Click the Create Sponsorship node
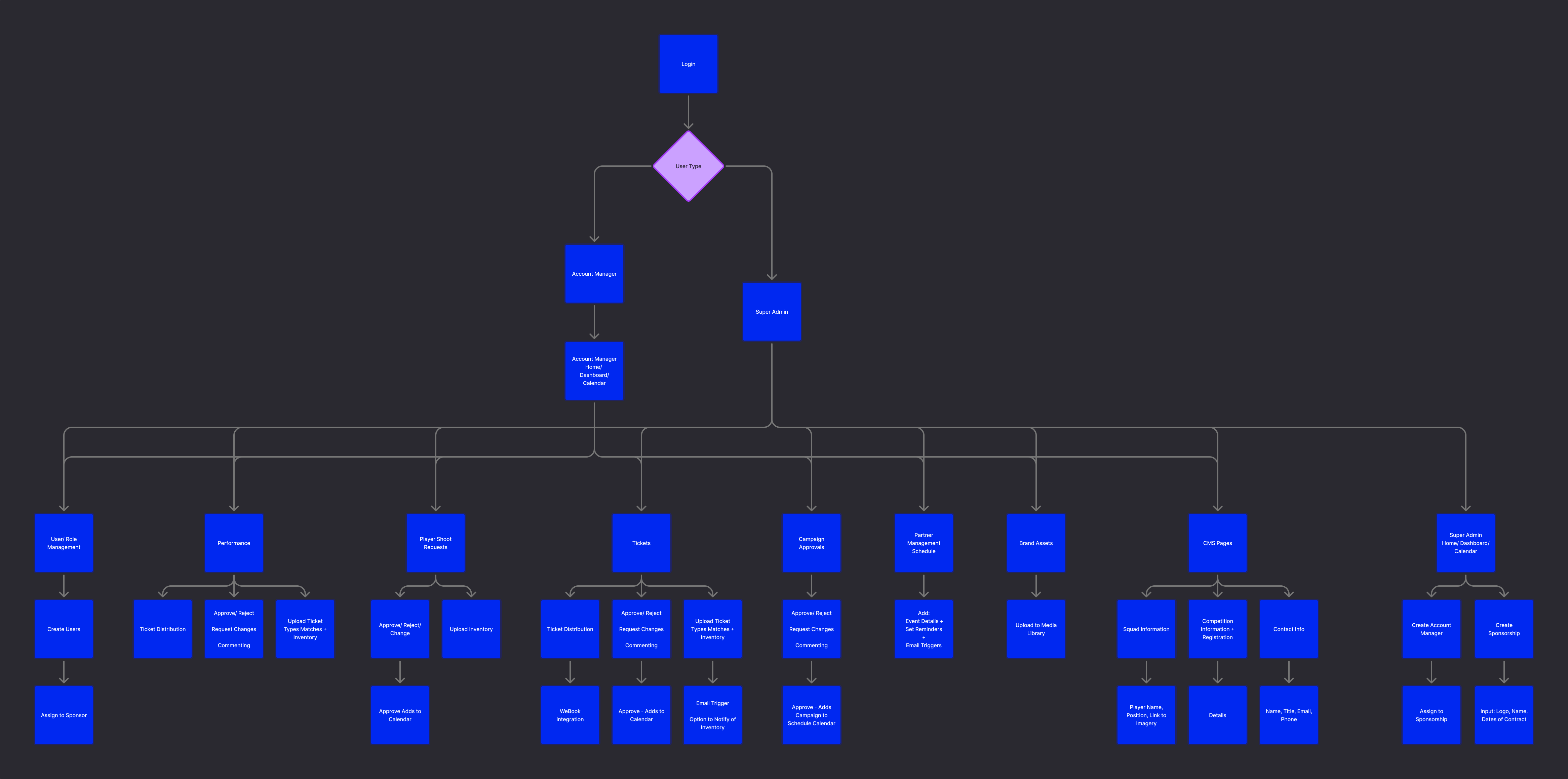Image resolution: width=1568 pixels, height=779 pixels. (1503, 629)
